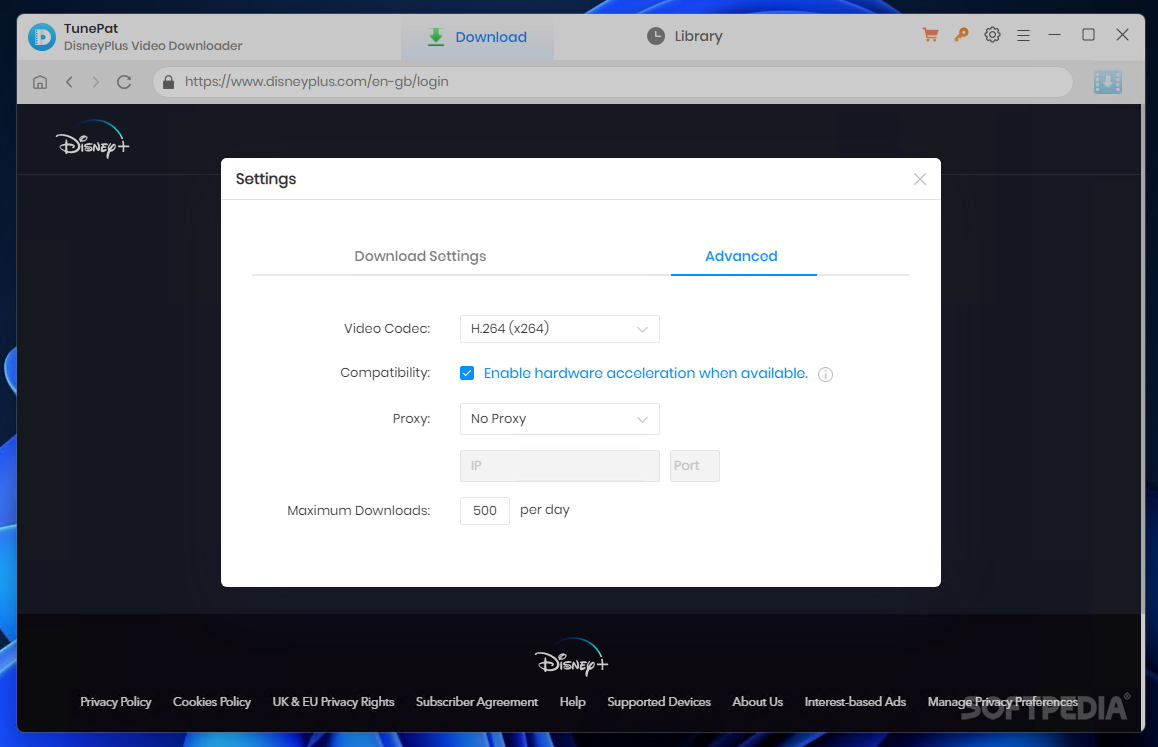Click the padlock icon in the address bar
1158x747 pixels.
[168, 82]
